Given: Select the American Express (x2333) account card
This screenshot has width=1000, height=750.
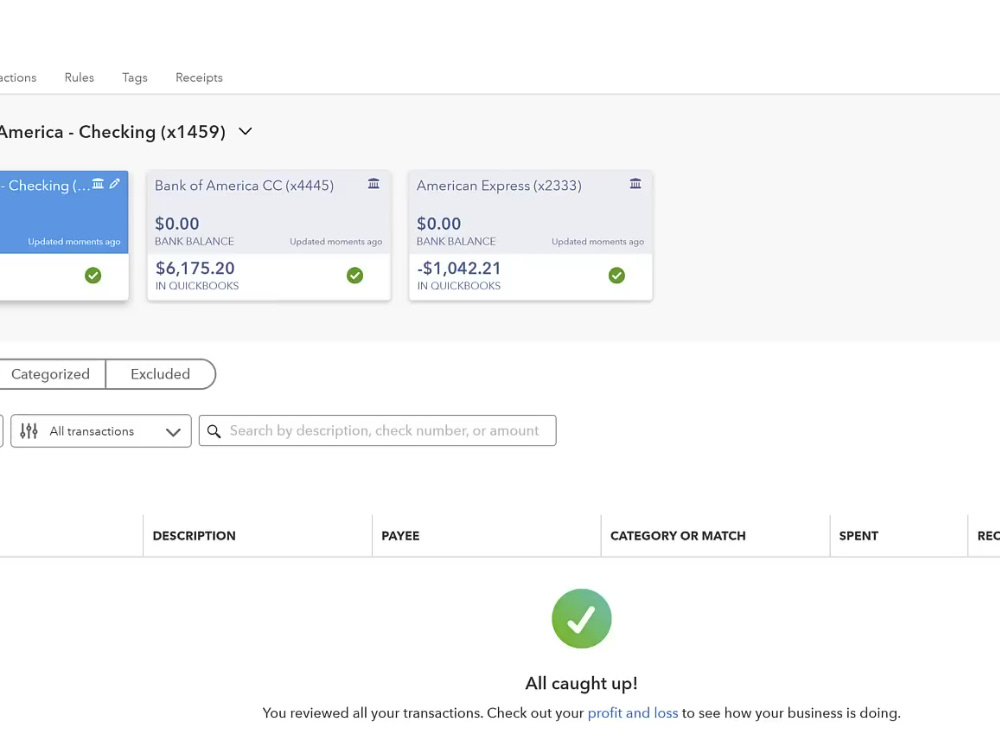Looking at the screenshot, I should (531, 235).
